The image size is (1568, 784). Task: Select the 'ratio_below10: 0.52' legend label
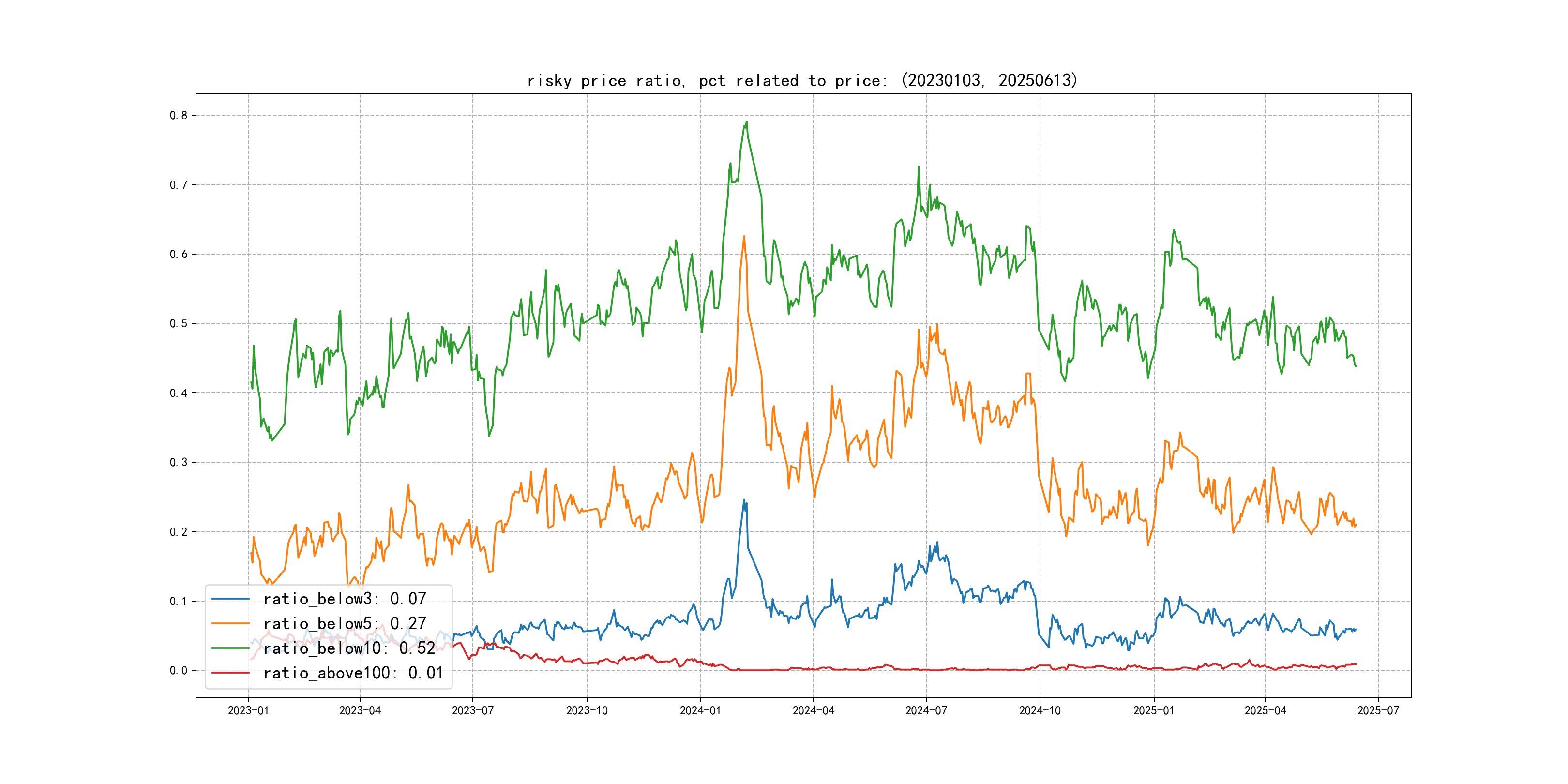point(349,648)
